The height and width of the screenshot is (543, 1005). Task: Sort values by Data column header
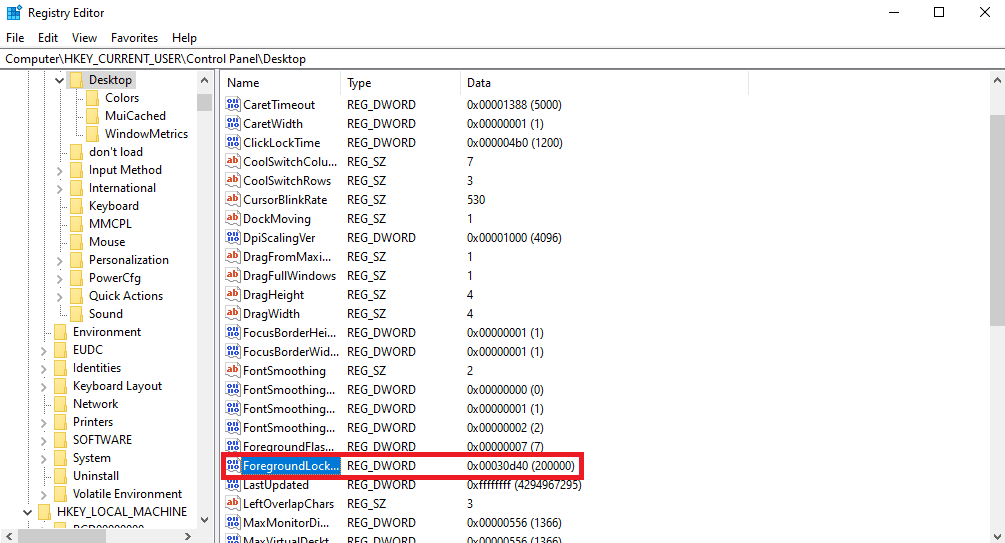(x=604, y=83)
